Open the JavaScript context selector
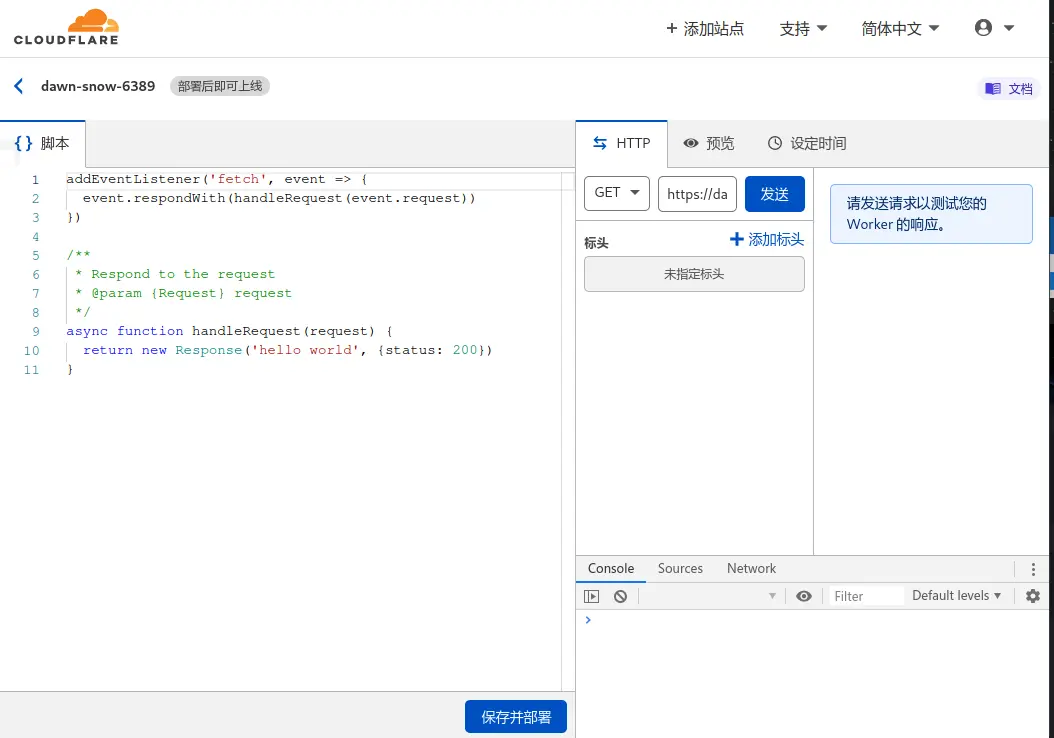The image size is (1054, 738). pos(710,596)
